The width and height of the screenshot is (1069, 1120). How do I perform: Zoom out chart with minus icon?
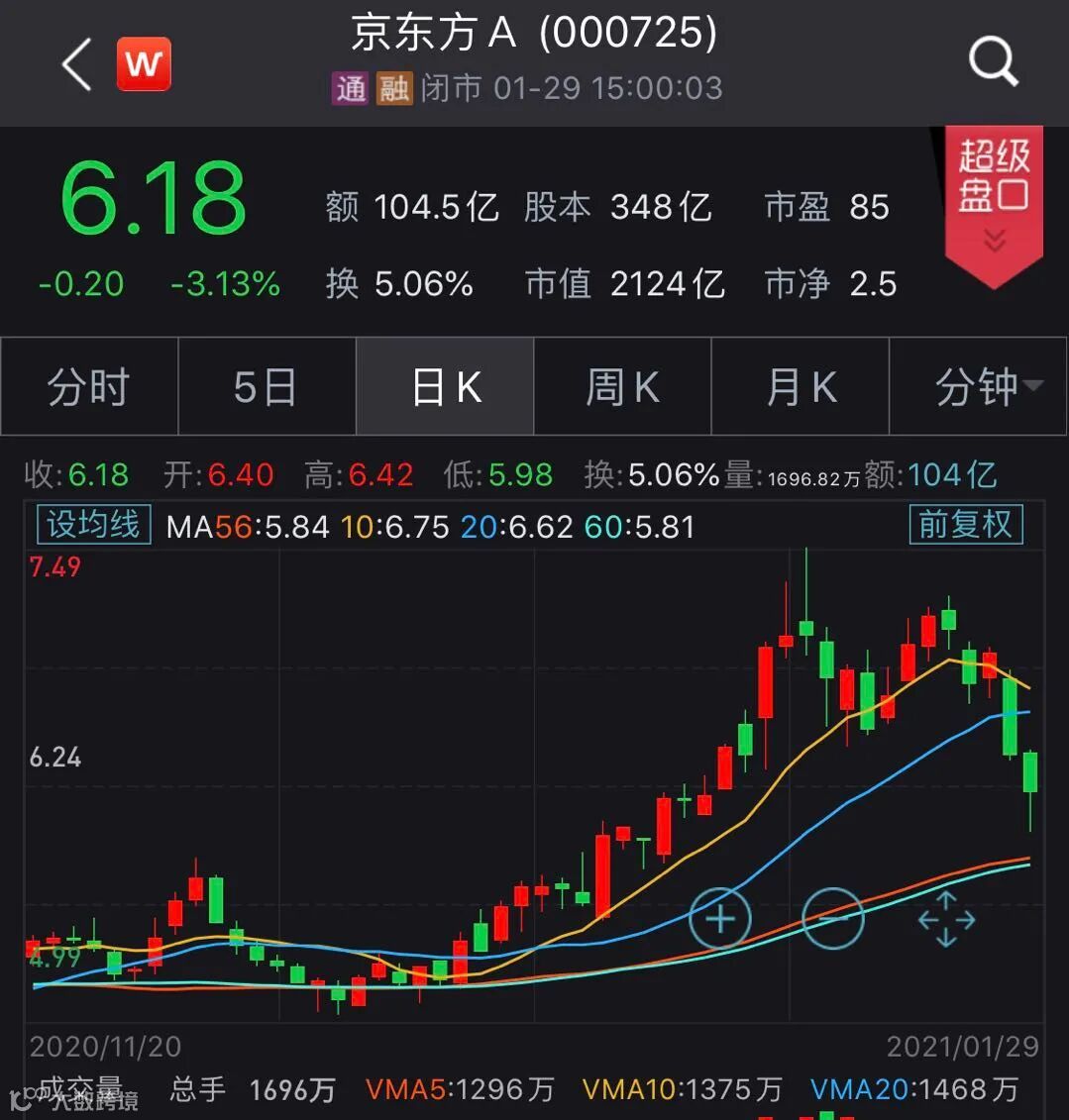(832, 919)
